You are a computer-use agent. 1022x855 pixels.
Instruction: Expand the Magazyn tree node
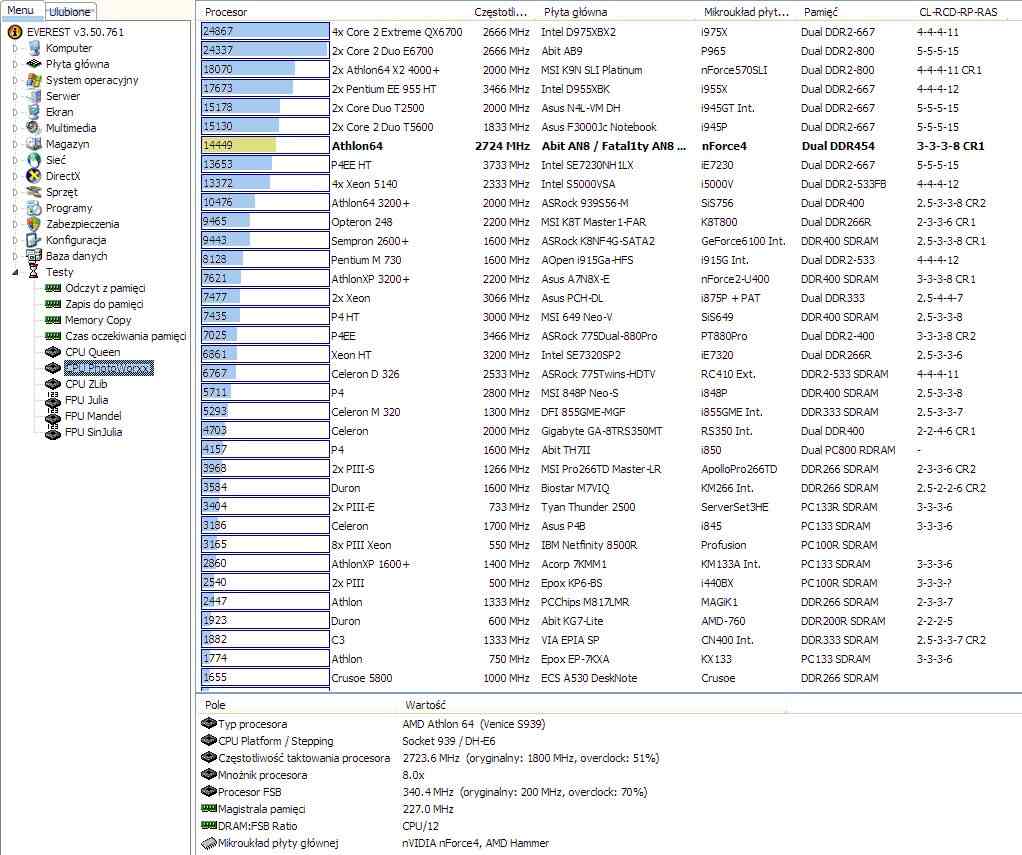click(x=15, y=144)
